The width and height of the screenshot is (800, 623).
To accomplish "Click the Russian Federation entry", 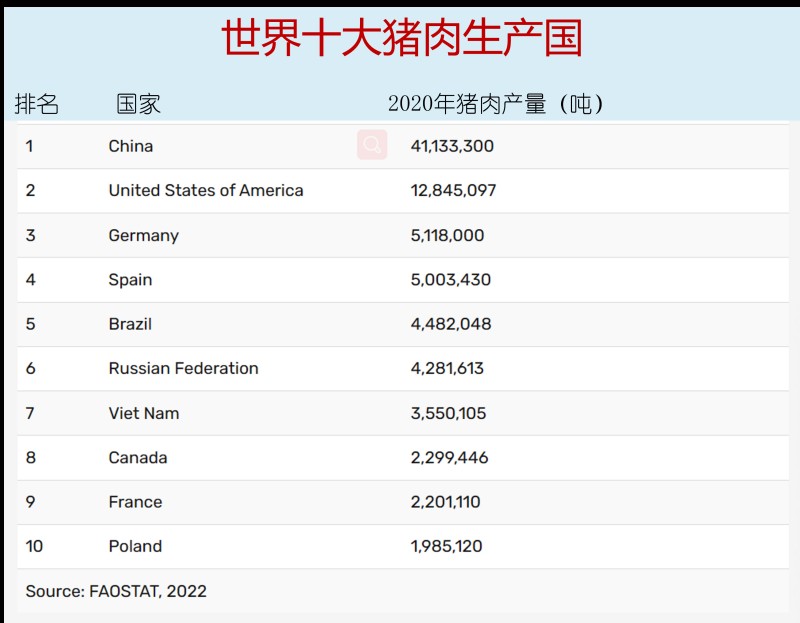I will [183, 368].
